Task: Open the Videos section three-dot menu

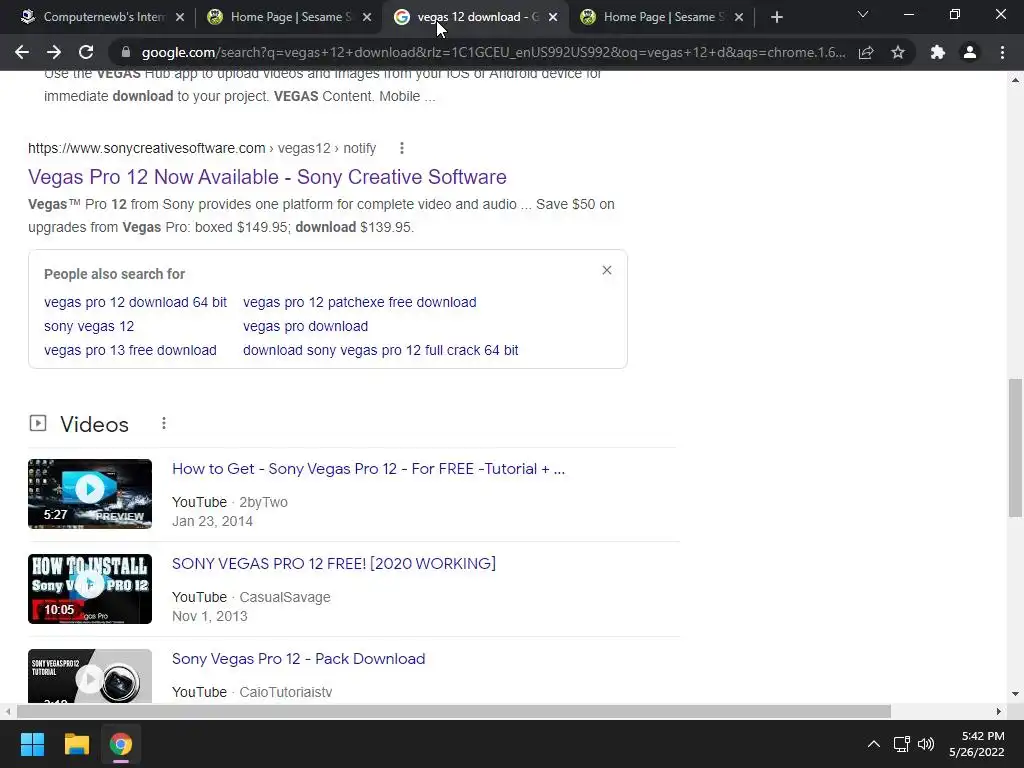Action: pyautogui.click(x=164, y=424)
